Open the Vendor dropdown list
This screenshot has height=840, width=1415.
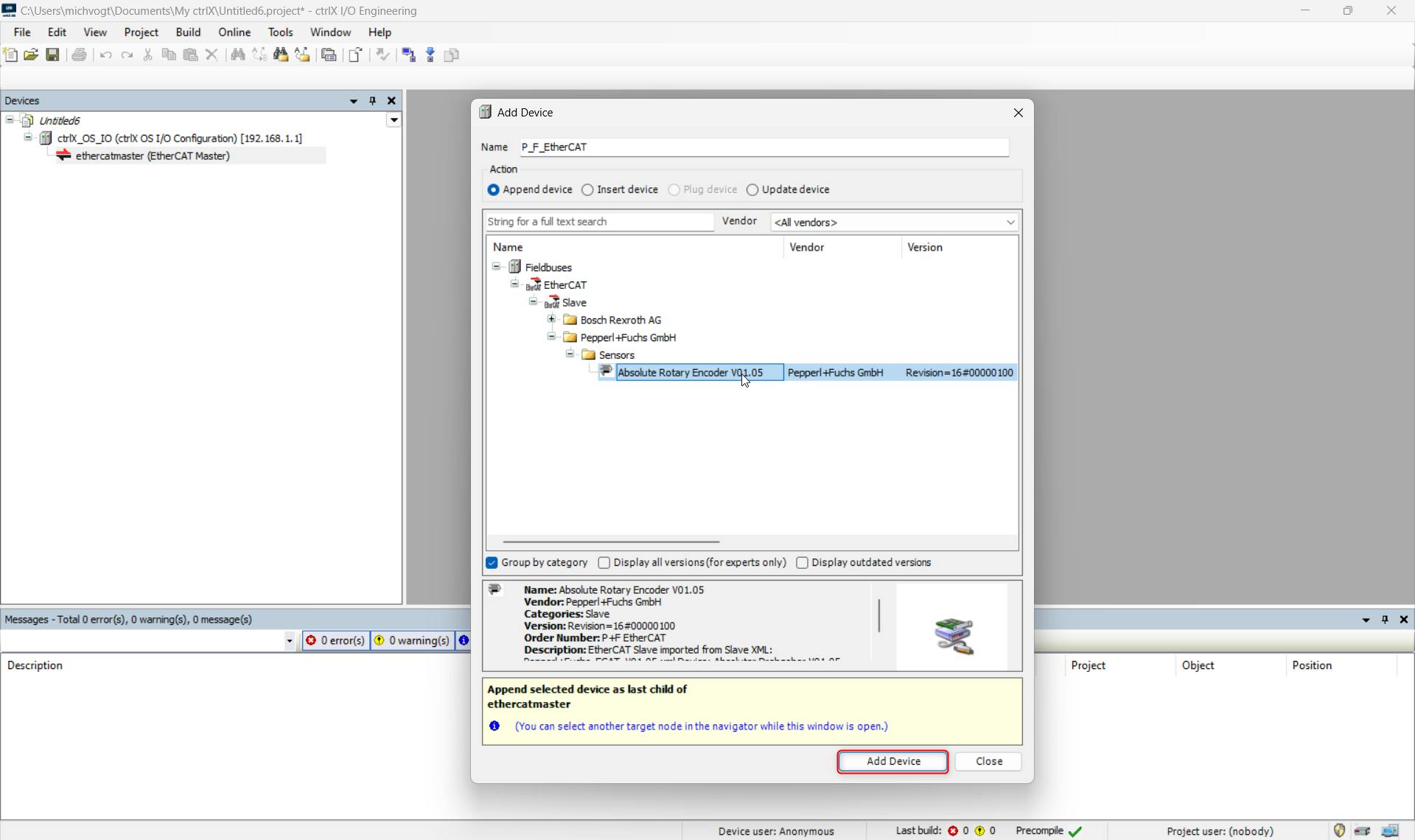(1010, 223)
